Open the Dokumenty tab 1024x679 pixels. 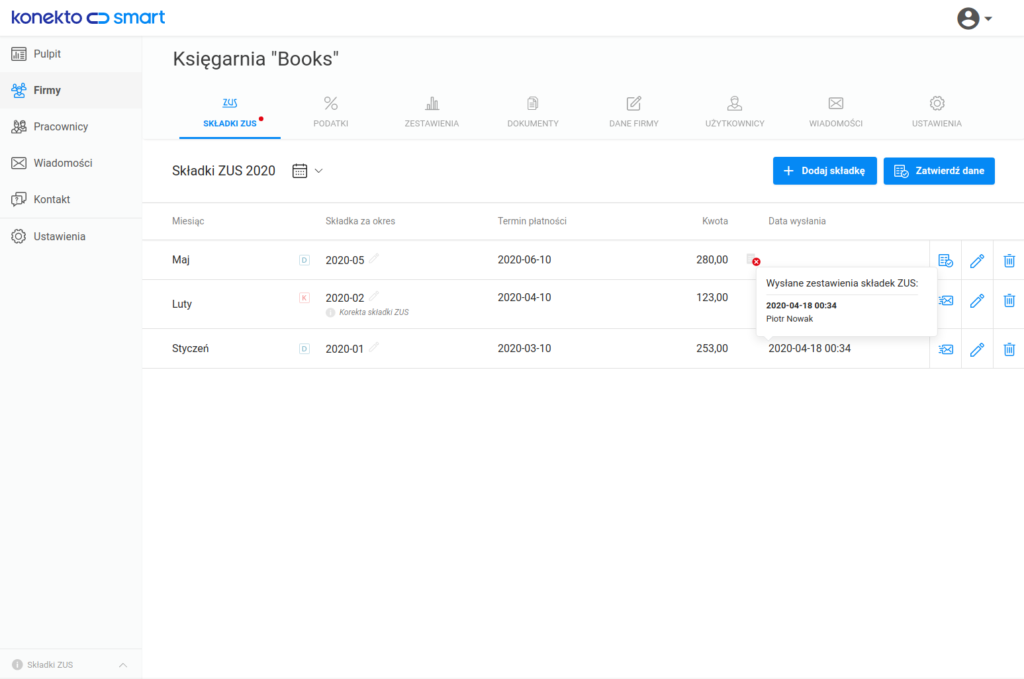tap(533, 112)
